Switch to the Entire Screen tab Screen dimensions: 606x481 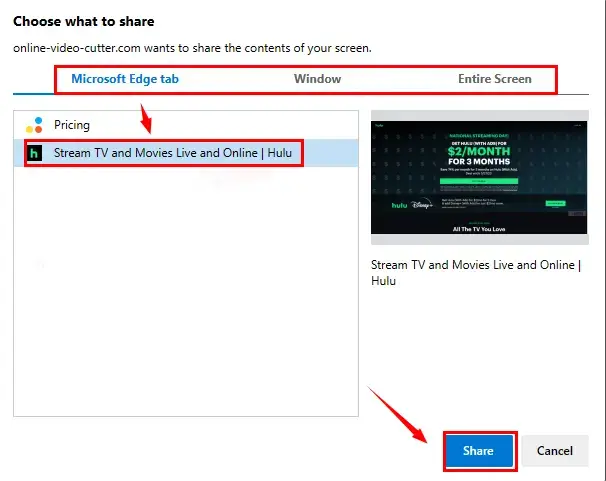pos(495,79)
